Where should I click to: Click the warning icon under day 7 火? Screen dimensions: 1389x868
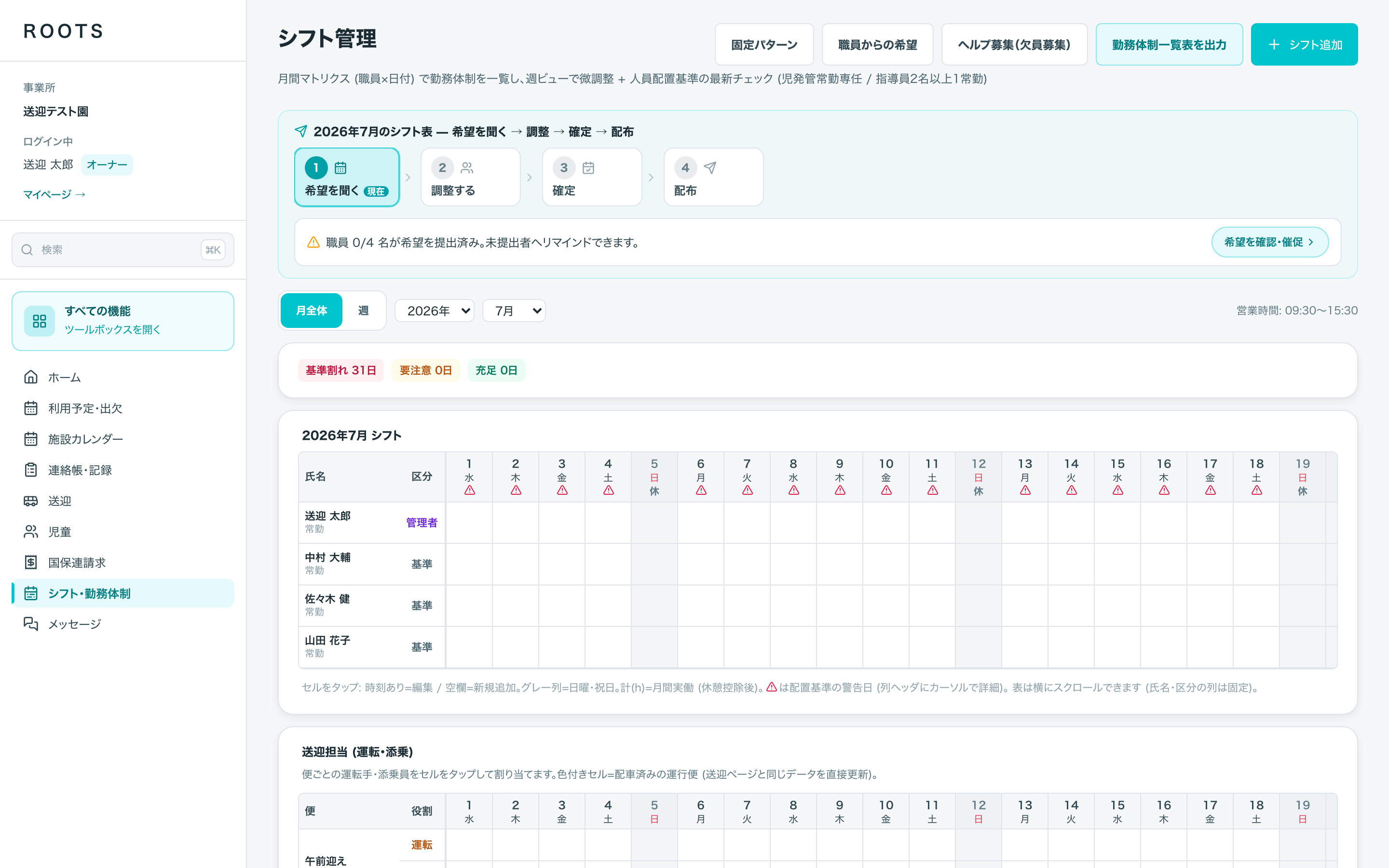747,490
